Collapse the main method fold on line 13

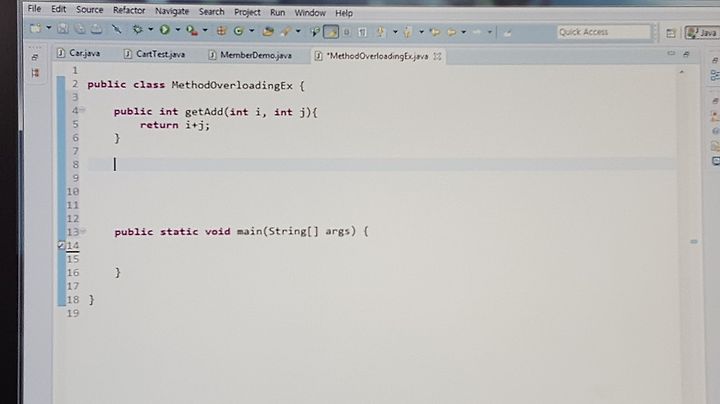tap(84, 231)
